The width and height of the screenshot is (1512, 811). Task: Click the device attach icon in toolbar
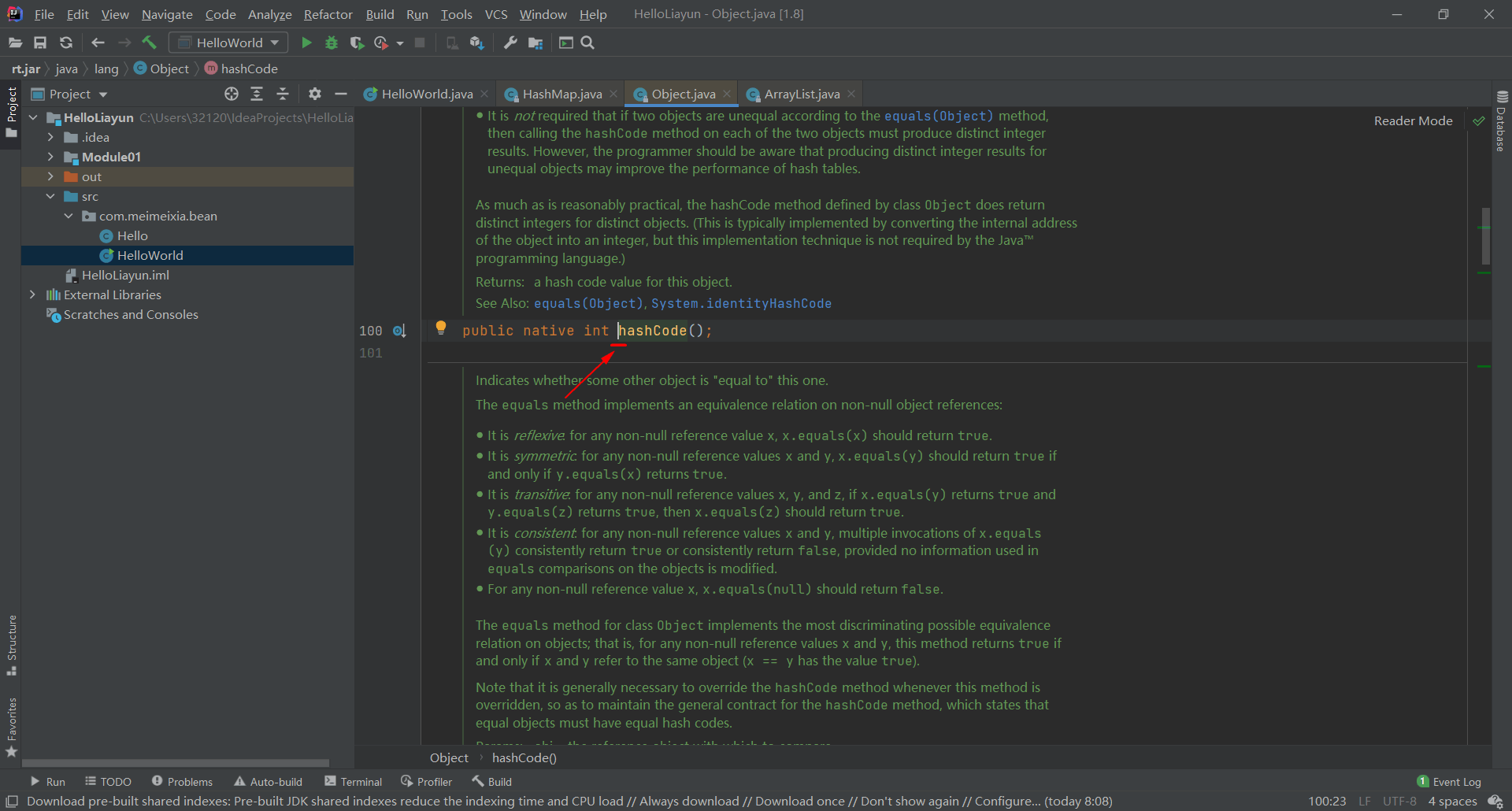451,43
